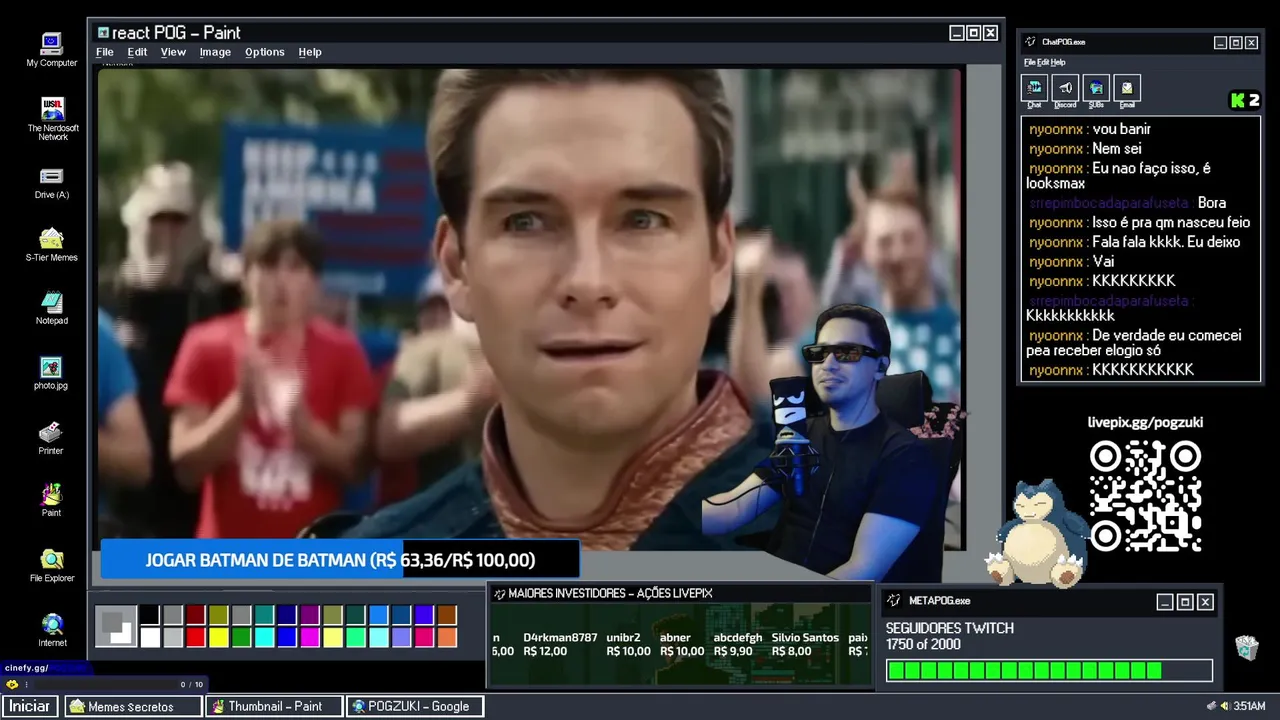The height and width of the screenshot is (720, 1280).
Task: Open the S-Tier Memes folder icon
Action: 51,245
